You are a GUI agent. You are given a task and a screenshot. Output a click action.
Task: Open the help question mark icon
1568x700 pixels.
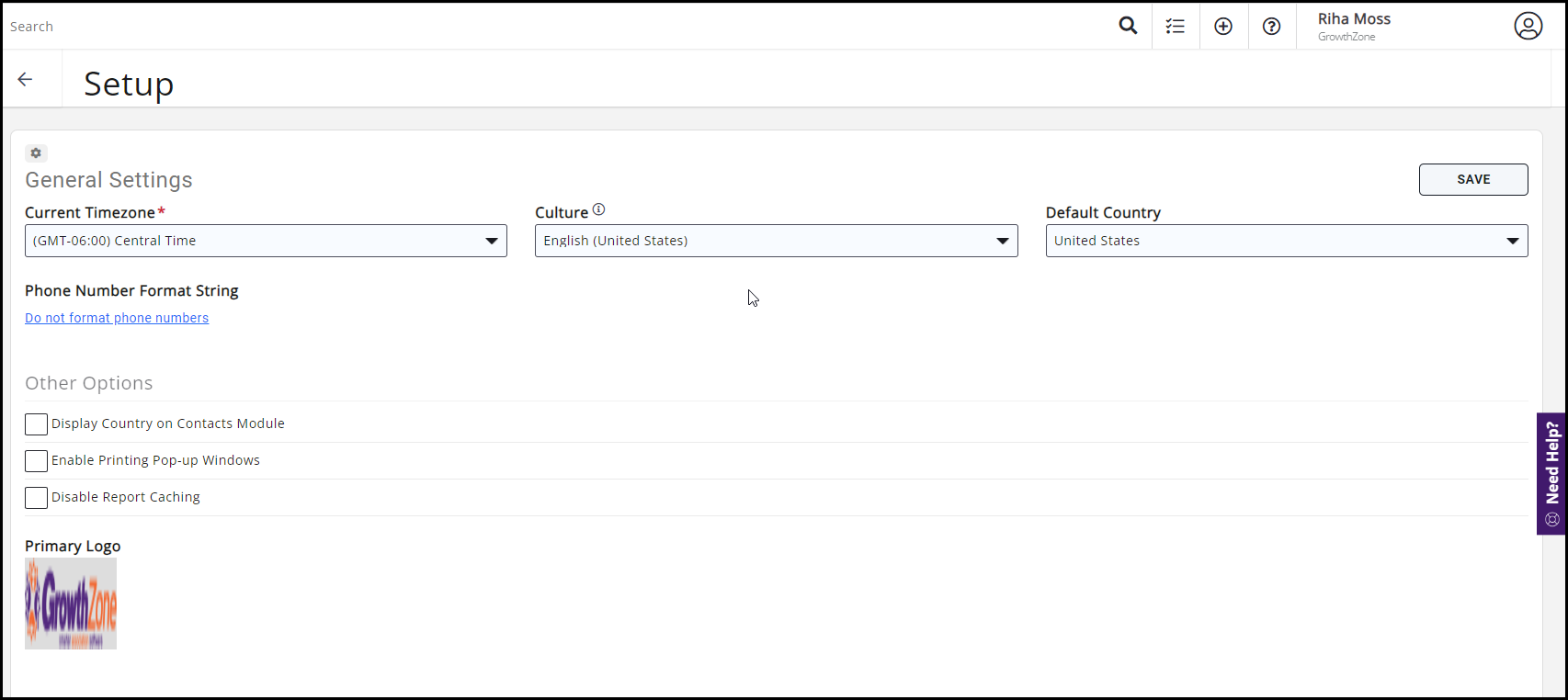pos(1271,27)
